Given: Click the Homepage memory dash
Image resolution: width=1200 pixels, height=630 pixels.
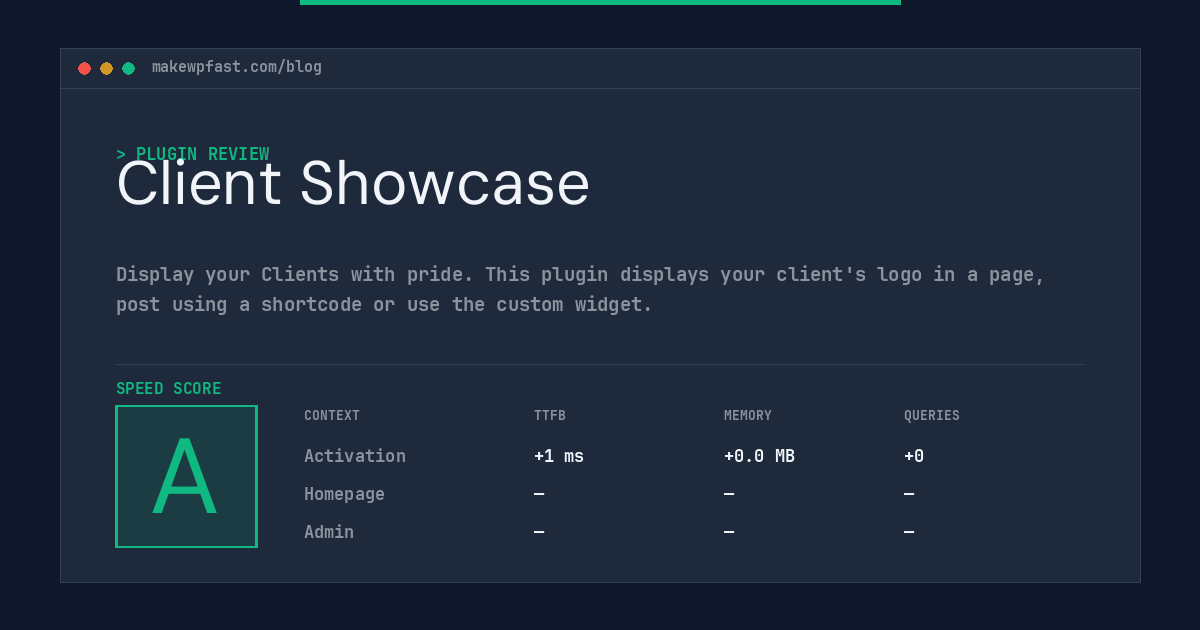Looking at the screenshot, I should (x=729, y=494).
